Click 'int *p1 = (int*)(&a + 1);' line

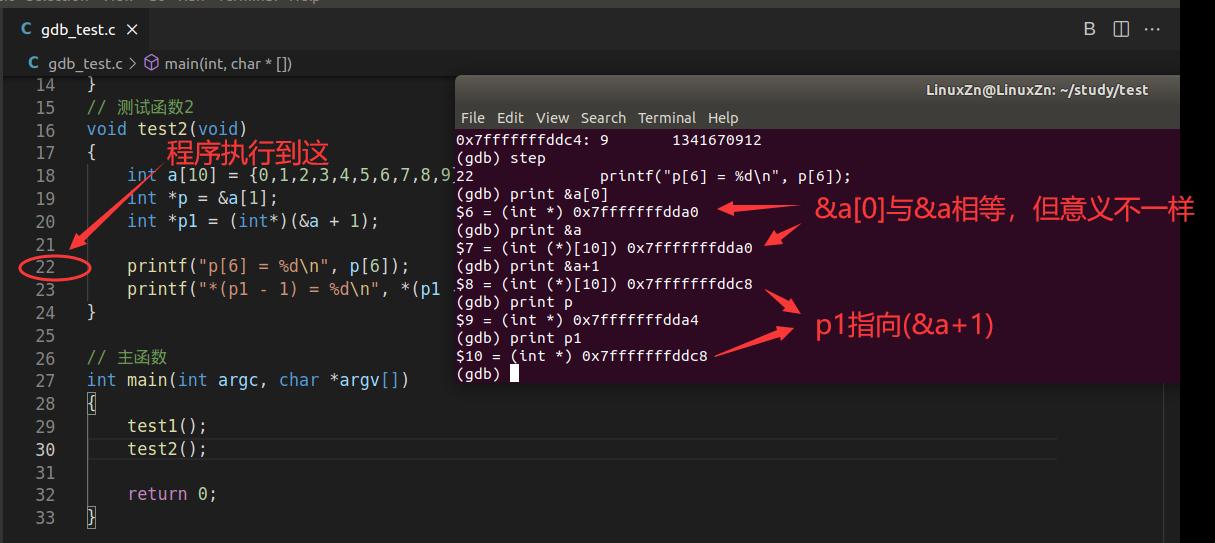[253, 221]
